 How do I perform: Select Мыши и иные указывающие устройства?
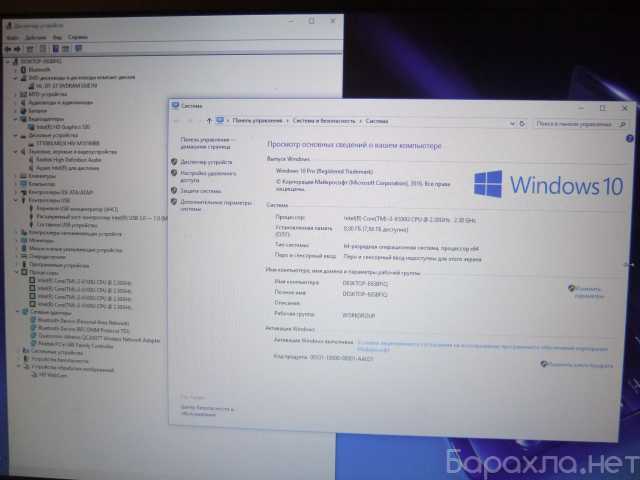[75, 249]
